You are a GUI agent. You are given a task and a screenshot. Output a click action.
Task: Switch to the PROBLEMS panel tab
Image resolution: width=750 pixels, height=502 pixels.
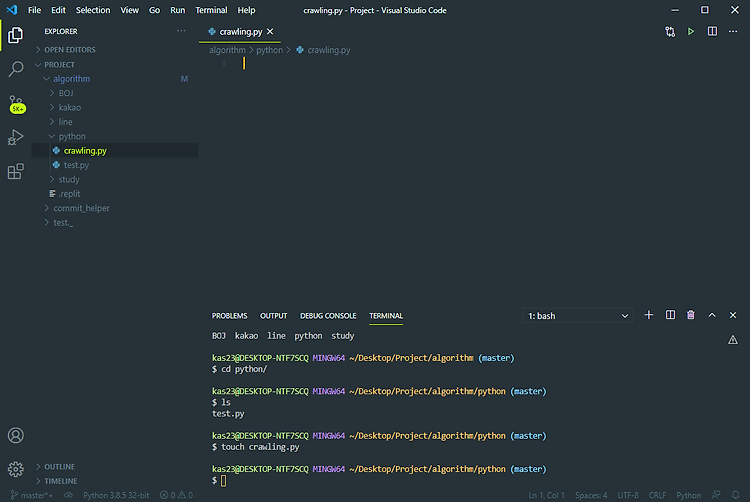pyautogui.click(x=230, y=316)
